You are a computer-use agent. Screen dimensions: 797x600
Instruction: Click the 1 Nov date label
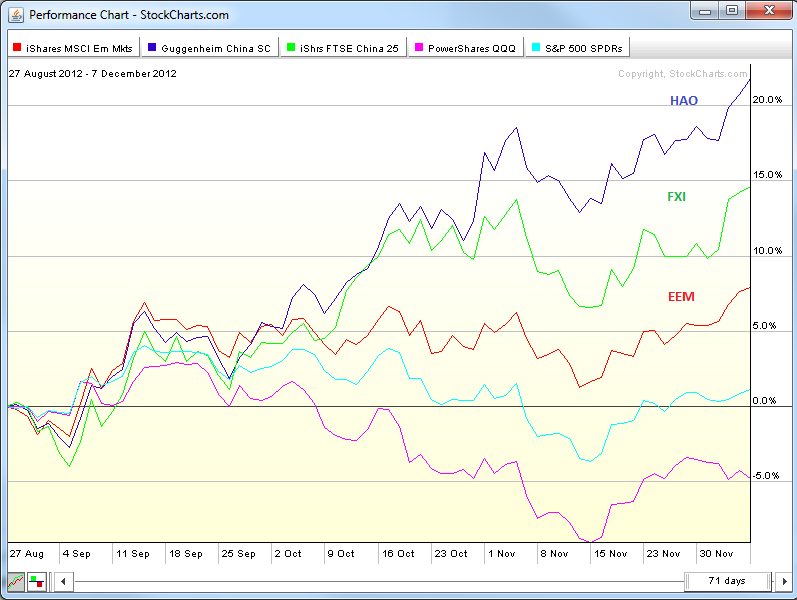click(502, 554)
